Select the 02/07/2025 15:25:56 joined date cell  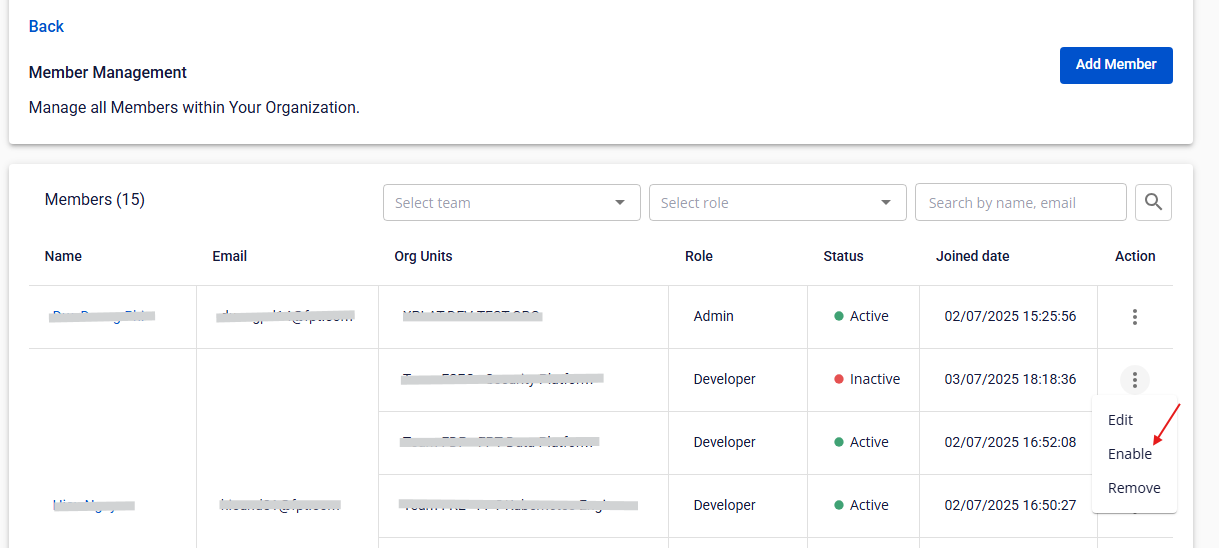pos(1010,316)
